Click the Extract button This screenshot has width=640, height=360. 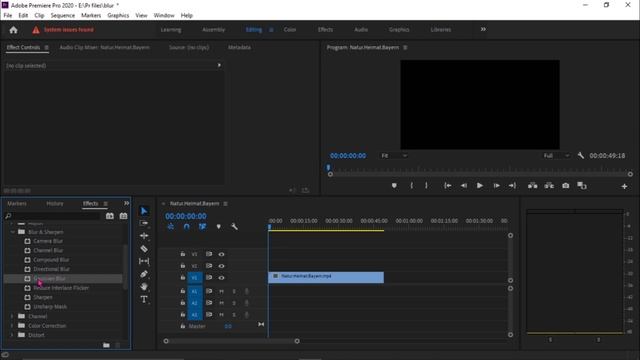(x=549, y=186)
